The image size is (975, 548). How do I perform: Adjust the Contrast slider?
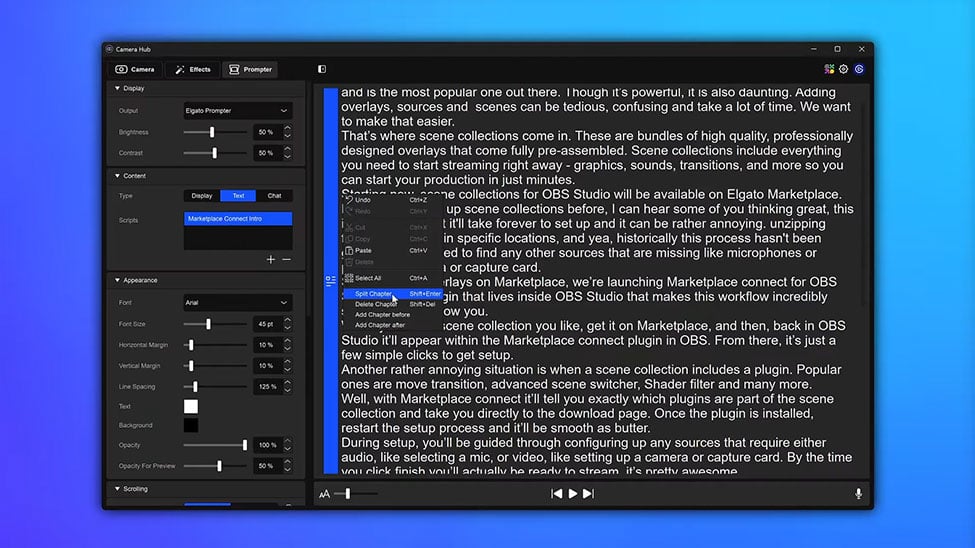coord(215,153)
